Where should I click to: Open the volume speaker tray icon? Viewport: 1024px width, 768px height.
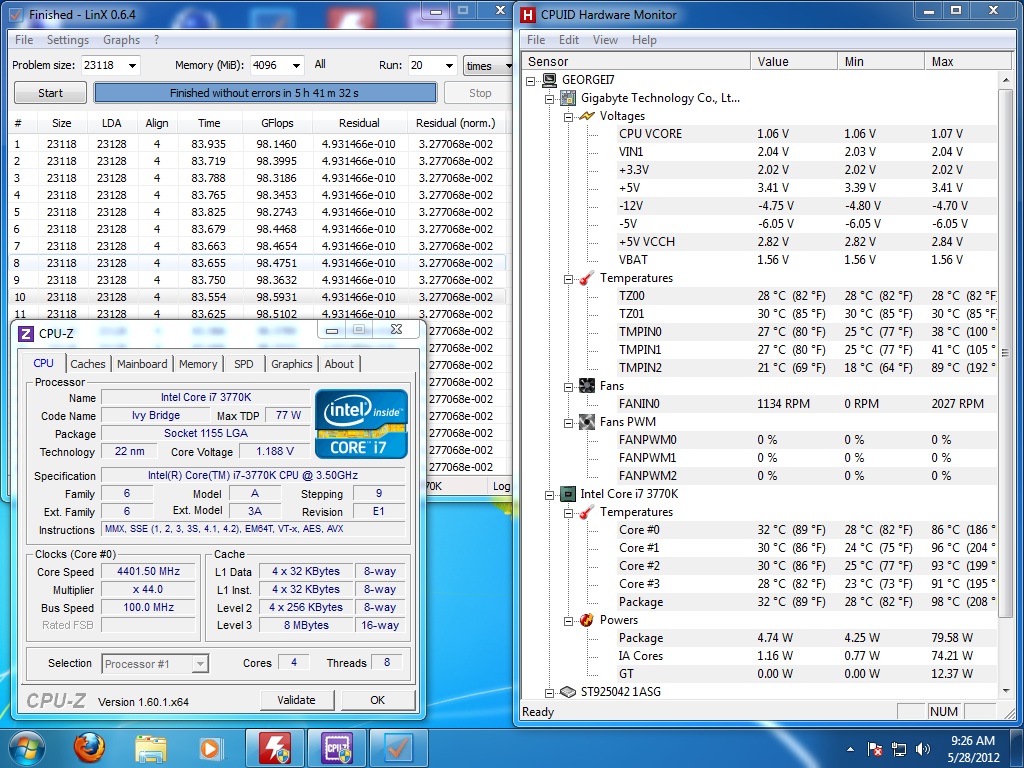coord(923,748)
